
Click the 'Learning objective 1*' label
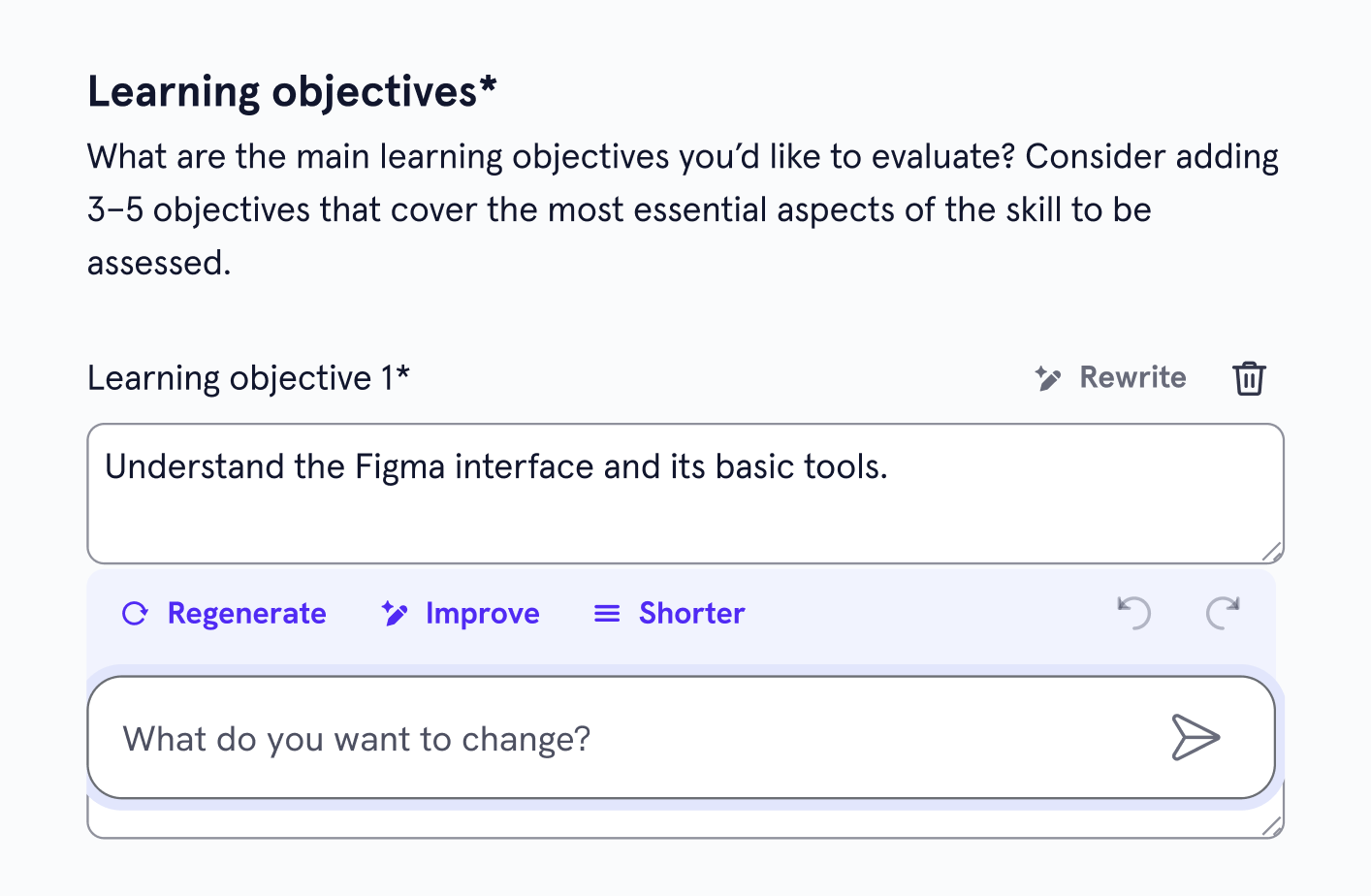[x=249, y=378]
